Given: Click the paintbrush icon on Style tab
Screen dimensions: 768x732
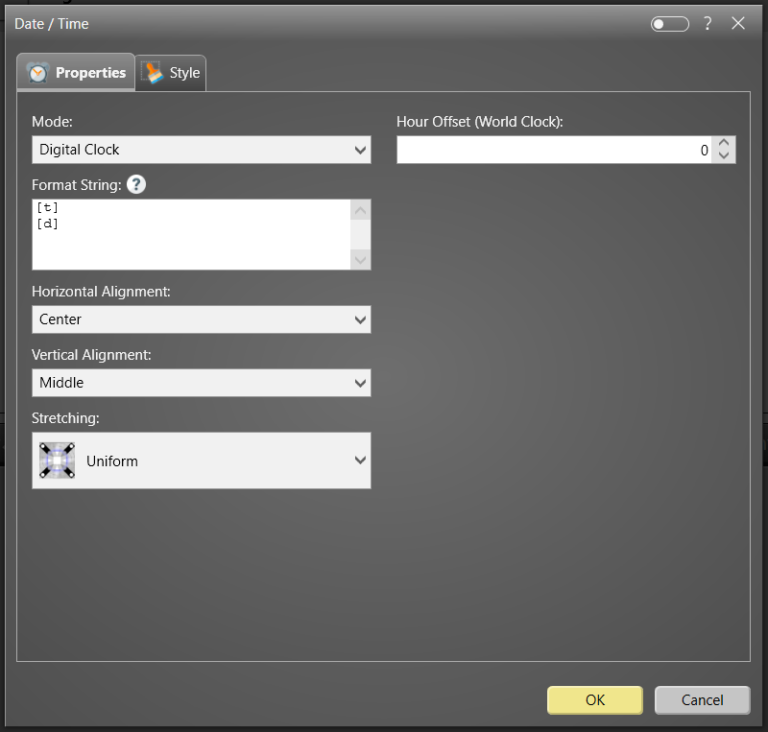Looking at the screenshot, I should tap(153, 73).
